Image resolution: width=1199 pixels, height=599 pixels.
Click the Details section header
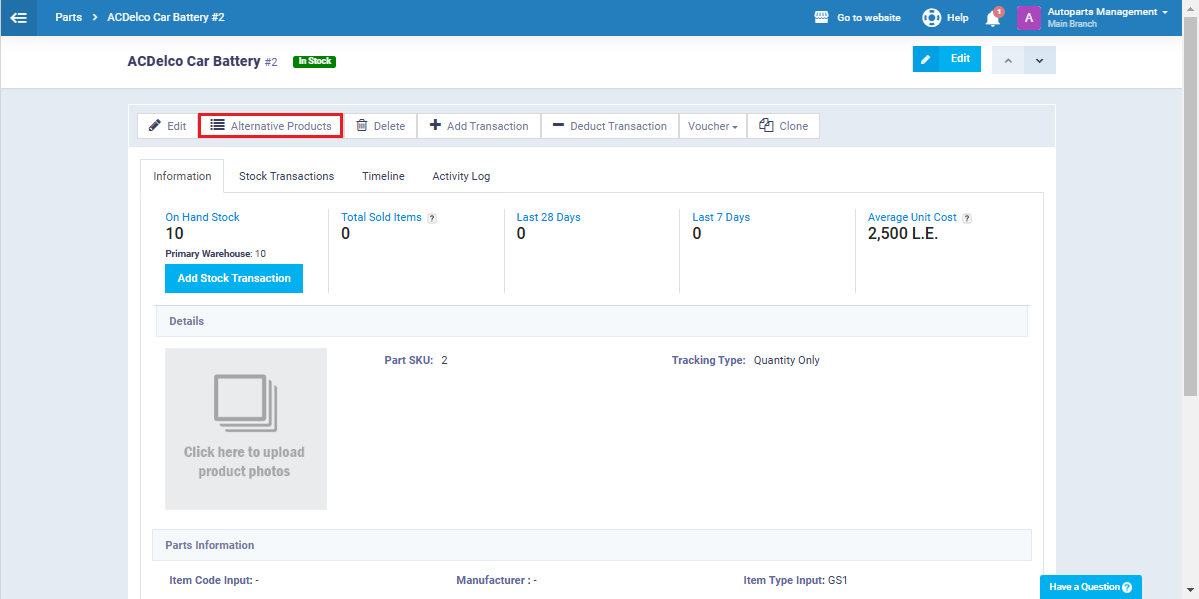click(x=592, y=321)
